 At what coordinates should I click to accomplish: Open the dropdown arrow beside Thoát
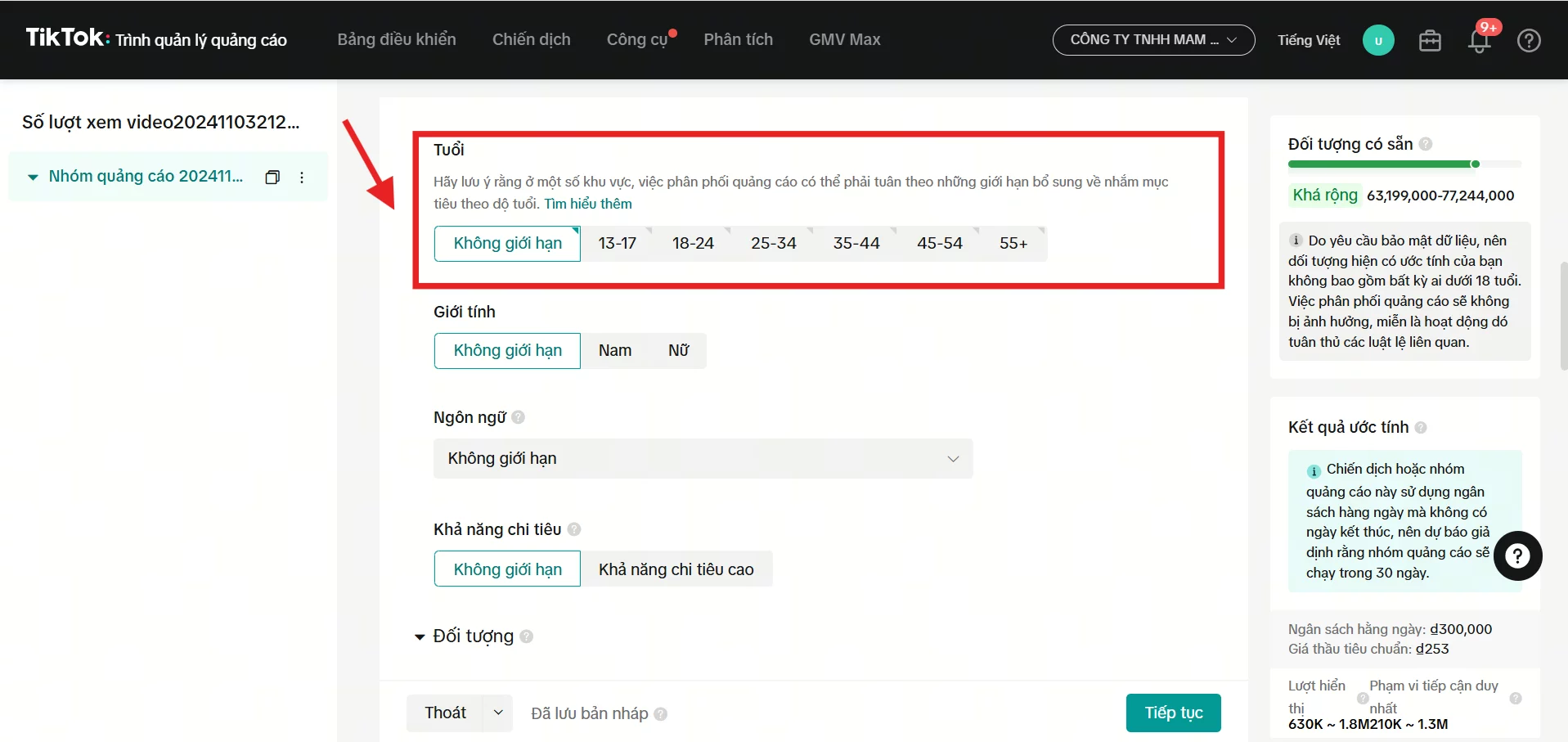[498, 713]
